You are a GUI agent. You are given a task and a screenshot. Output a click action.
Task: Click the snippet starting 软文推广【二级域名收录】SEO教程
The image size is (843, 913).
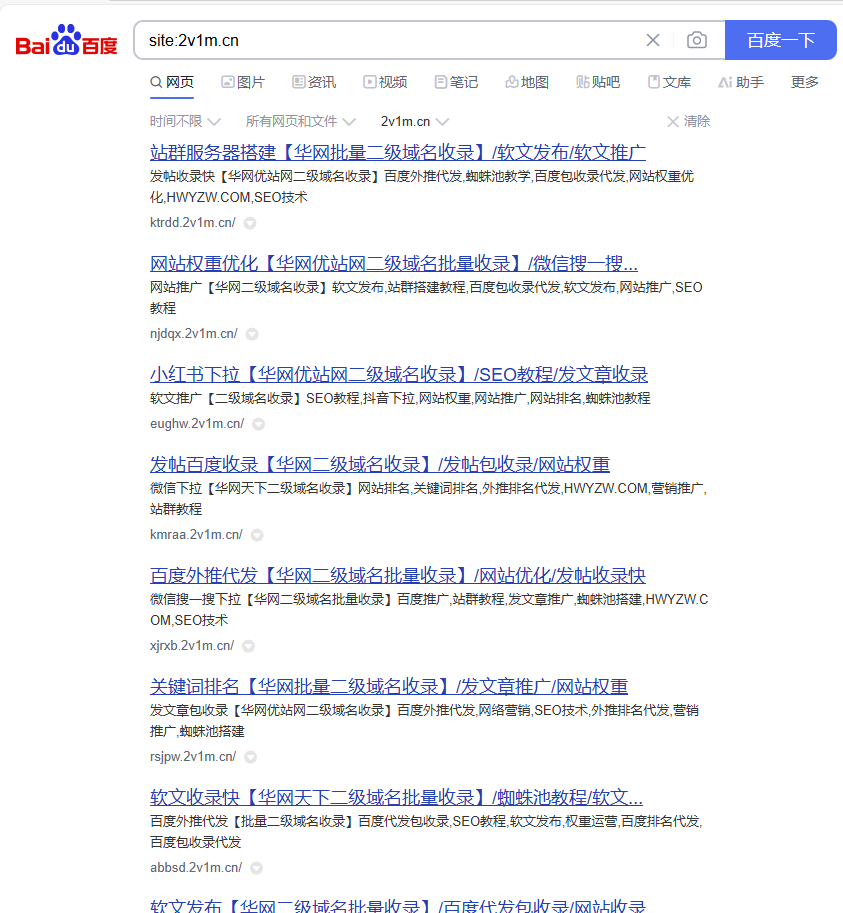pyautogui.click(x=400, y=398)
